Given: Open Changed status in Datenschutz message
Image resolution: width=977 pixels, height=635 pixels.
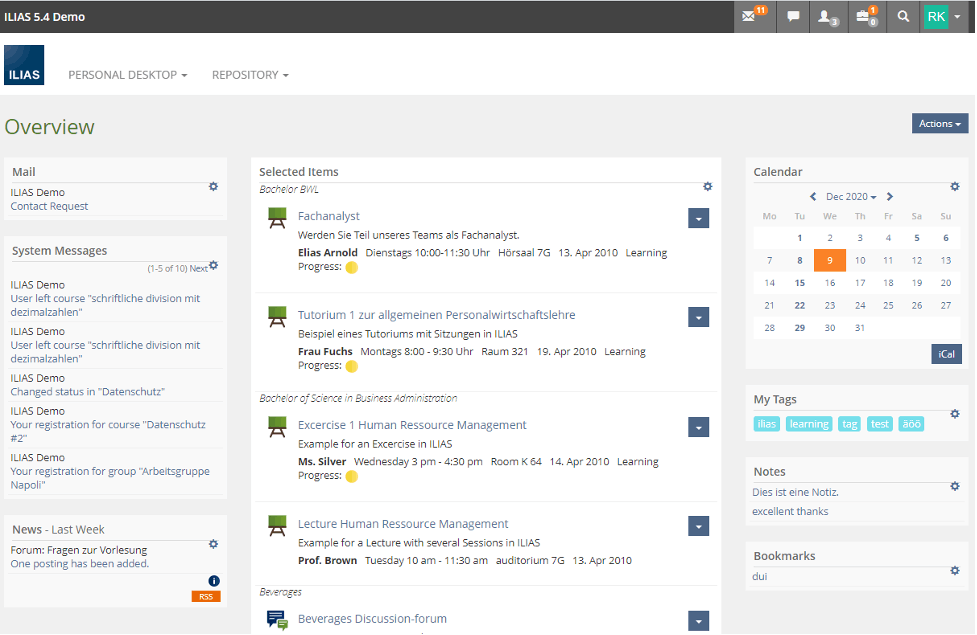Looking at the screenshot, I should tap(87, 391).
